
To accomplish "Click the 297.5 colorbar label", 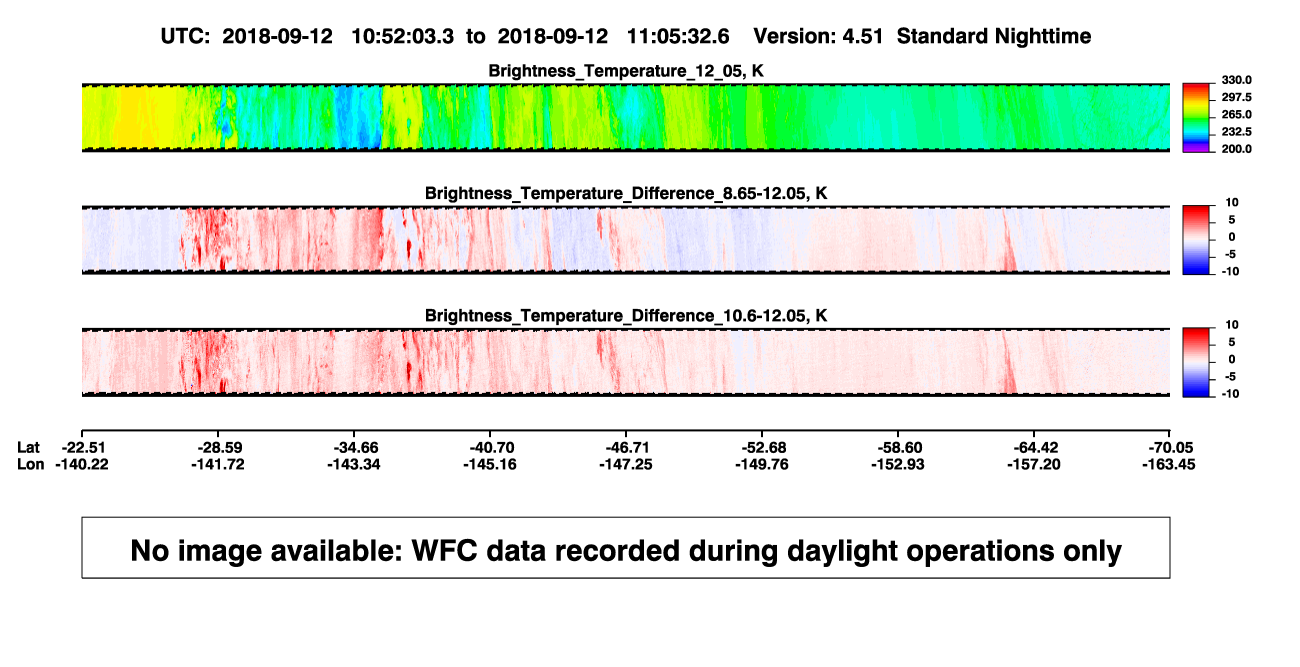I will pos(1236,97).
